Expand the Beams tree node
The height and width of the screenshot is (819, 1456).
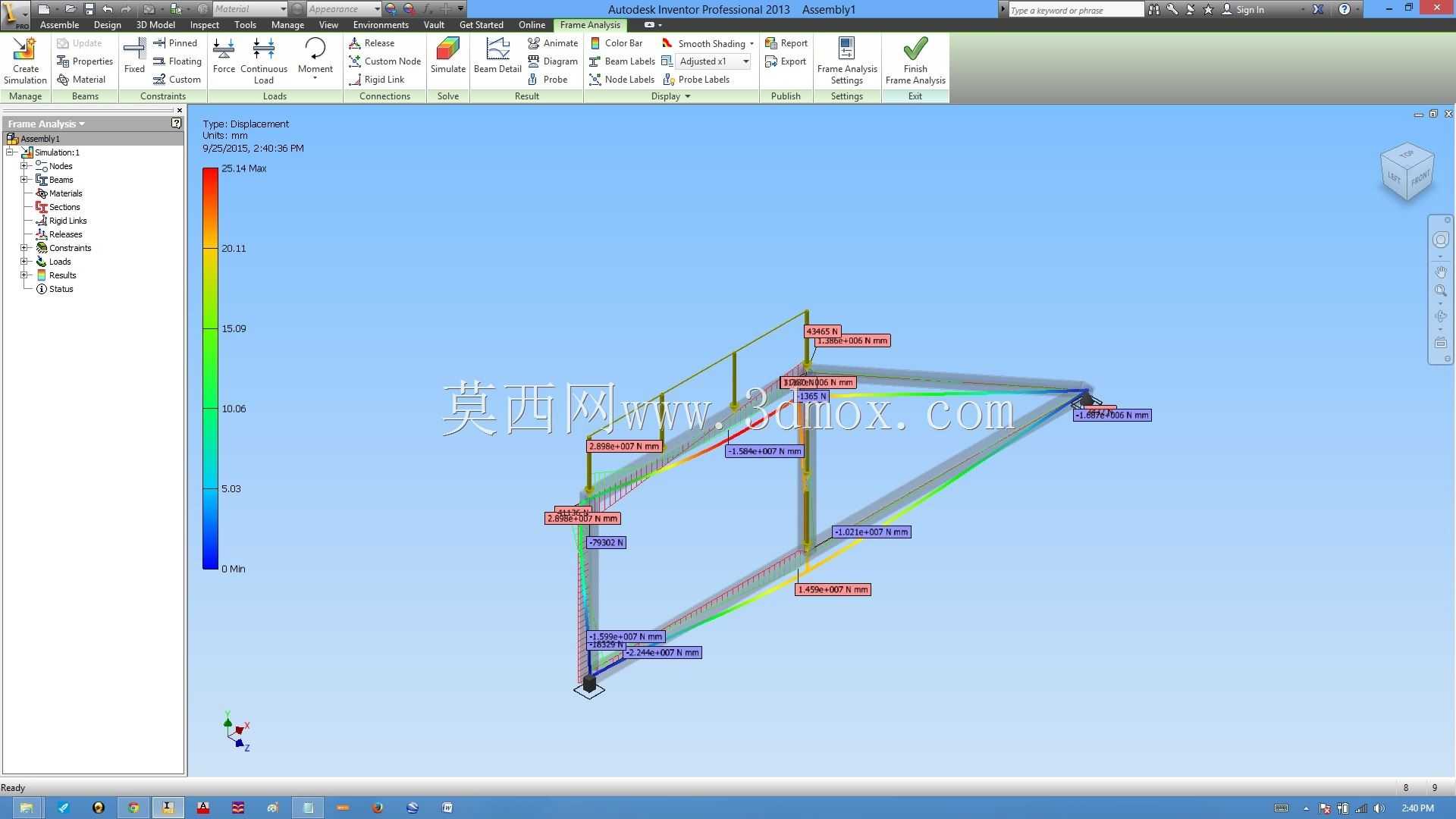tap(24, 180)
